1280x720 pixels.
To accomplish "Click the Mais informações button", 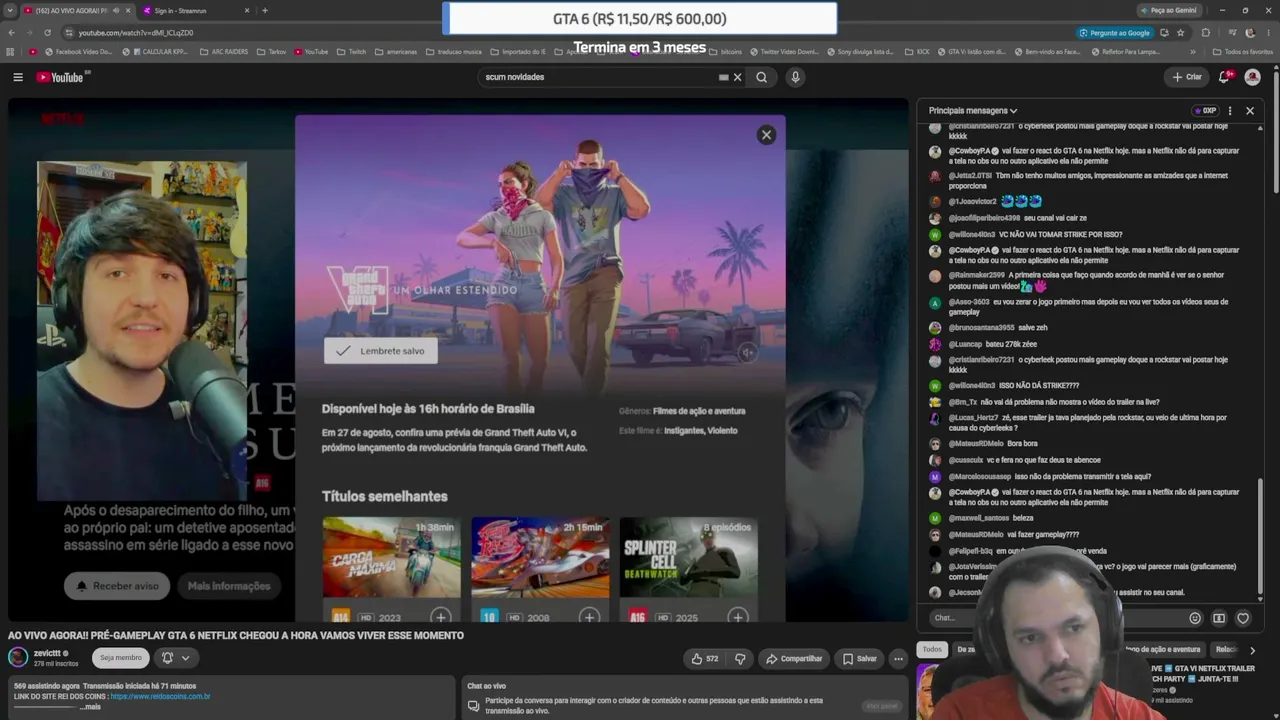I will click(229, 586).
